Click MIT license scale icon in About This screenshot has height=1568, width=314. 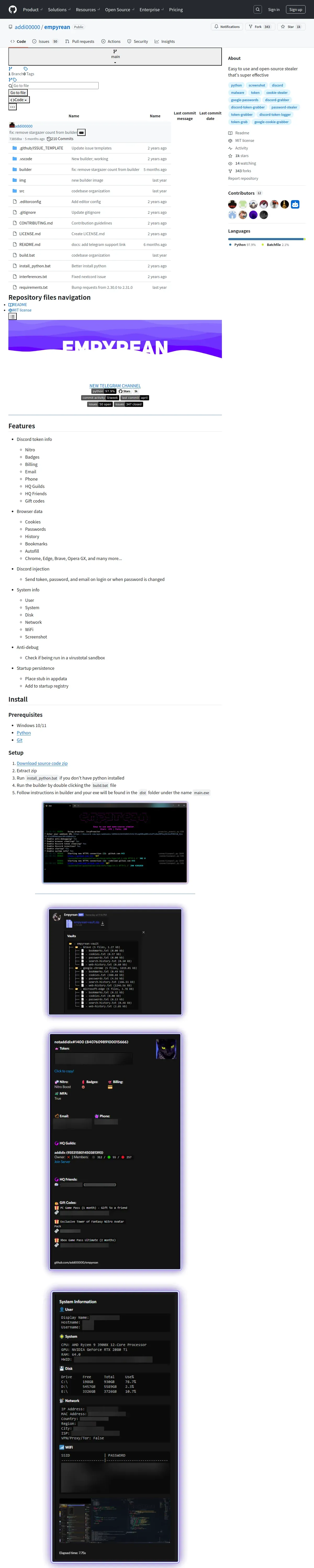tap(231, 141)
